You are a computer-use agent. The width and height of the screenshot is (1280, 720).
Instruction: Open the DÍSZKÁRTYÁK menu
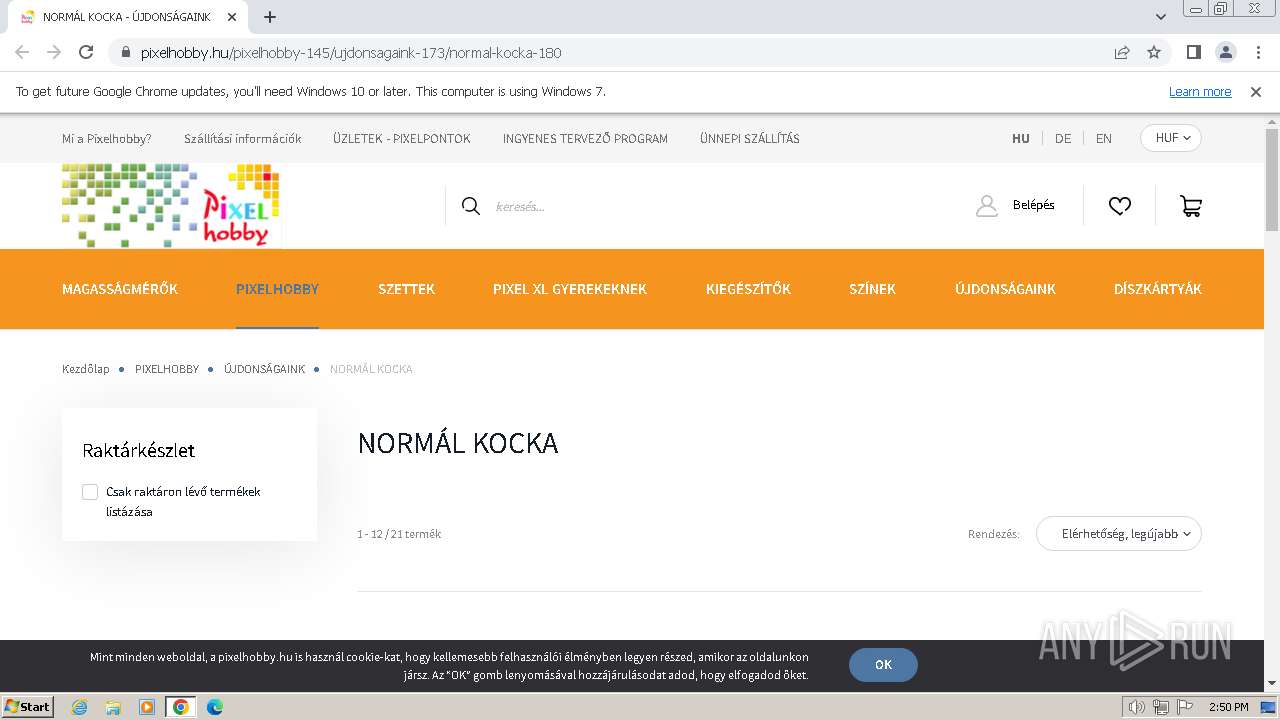pyautogui.click(x=1158, y=289)
